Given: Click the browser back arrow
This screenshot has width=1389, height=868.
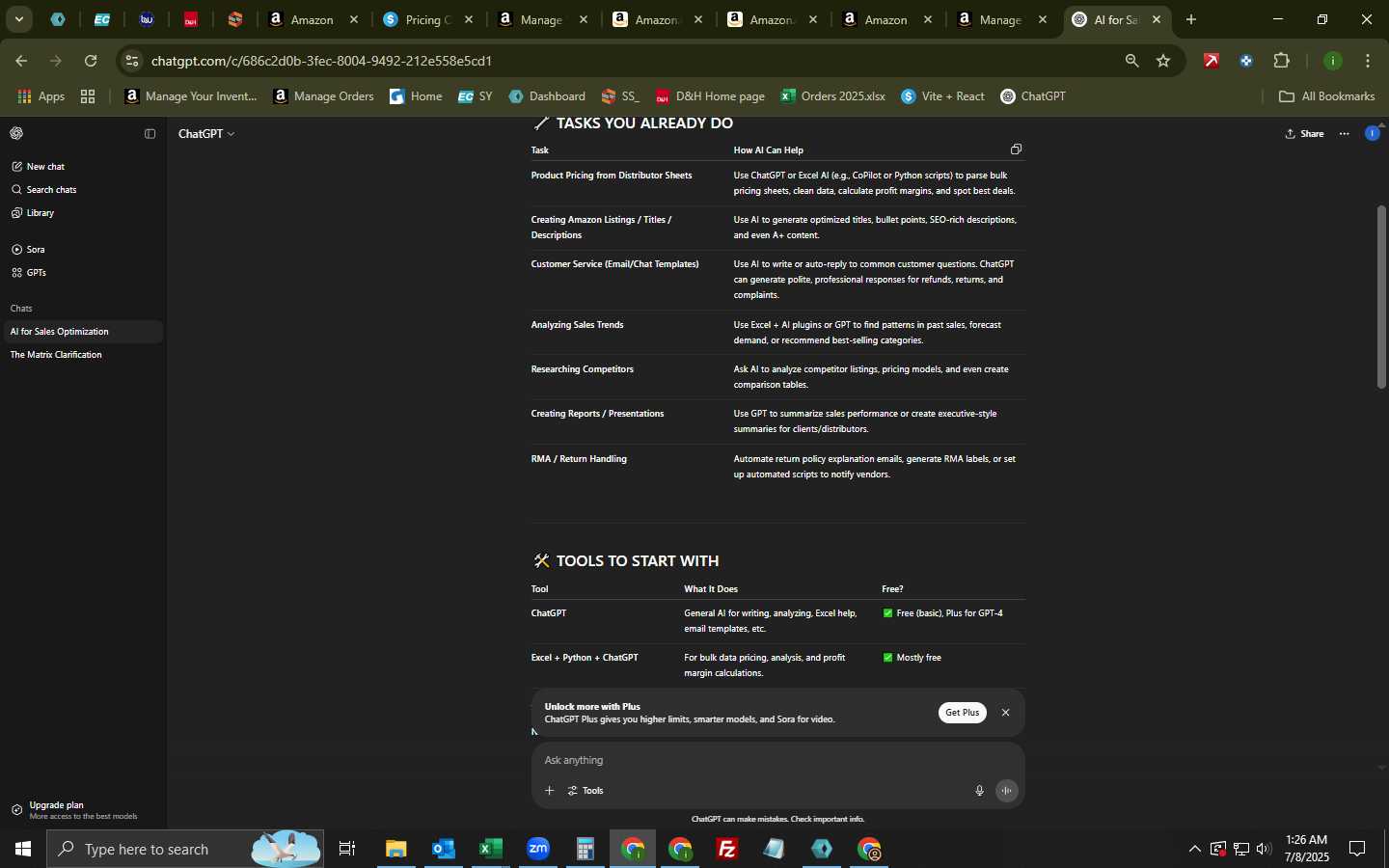Looking at the screenshot, I should 21,61.
